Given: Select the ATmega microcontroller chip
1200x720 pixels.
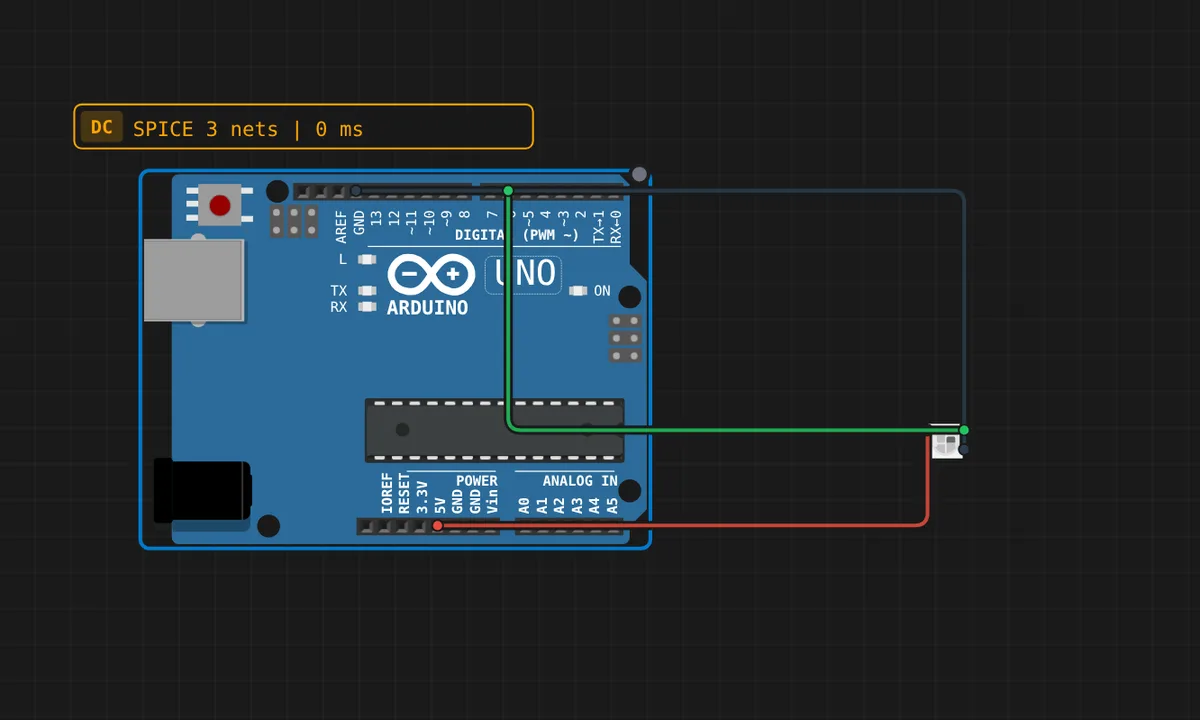Looking at the screenshot, I should coord(494,430).
